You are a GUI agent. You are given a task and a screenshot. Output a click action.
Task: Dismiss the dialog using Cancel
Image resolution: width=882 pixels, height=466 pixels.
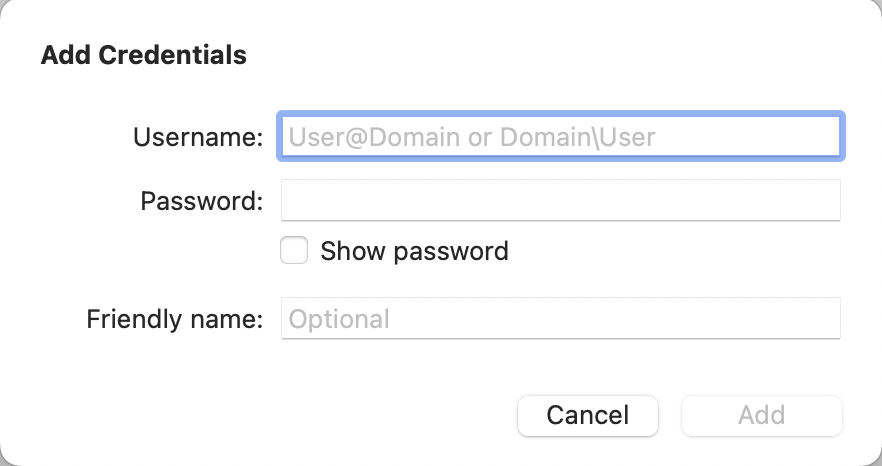[588, 415]
